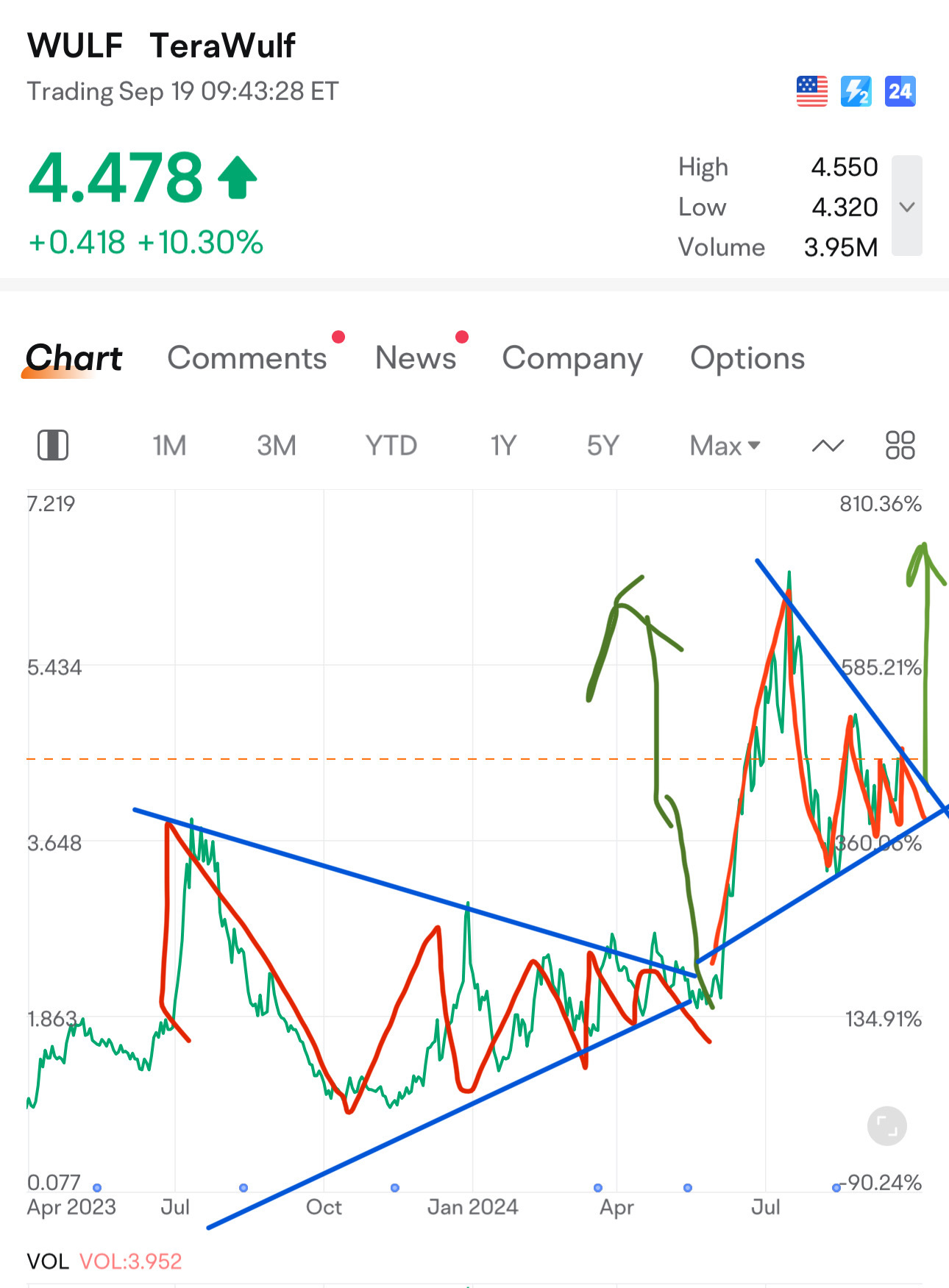Tap the current price 4.478
949x1288 pixels.
pyautogui.click(x=115, y=177)
